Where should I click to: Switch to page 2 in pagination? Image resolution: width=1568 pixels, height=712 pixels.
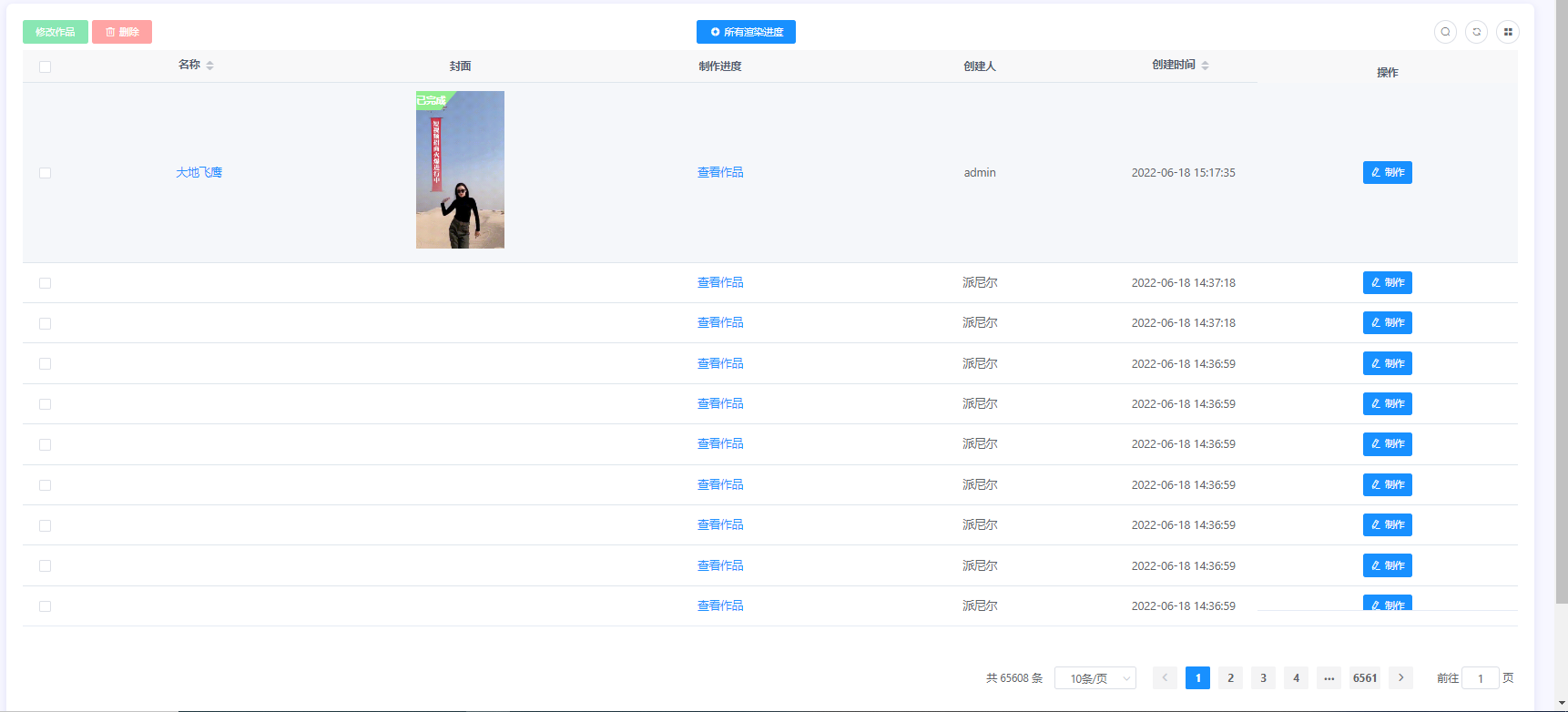(1230, 677)
